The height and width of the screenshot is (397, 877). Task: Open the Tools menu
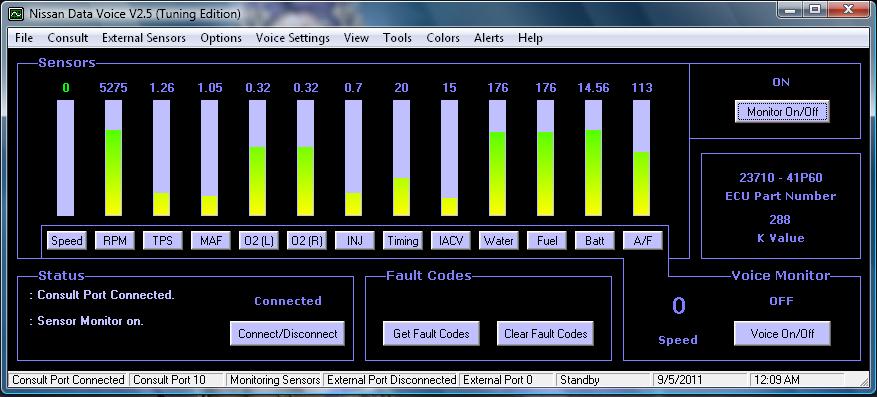tap(397, 38)
